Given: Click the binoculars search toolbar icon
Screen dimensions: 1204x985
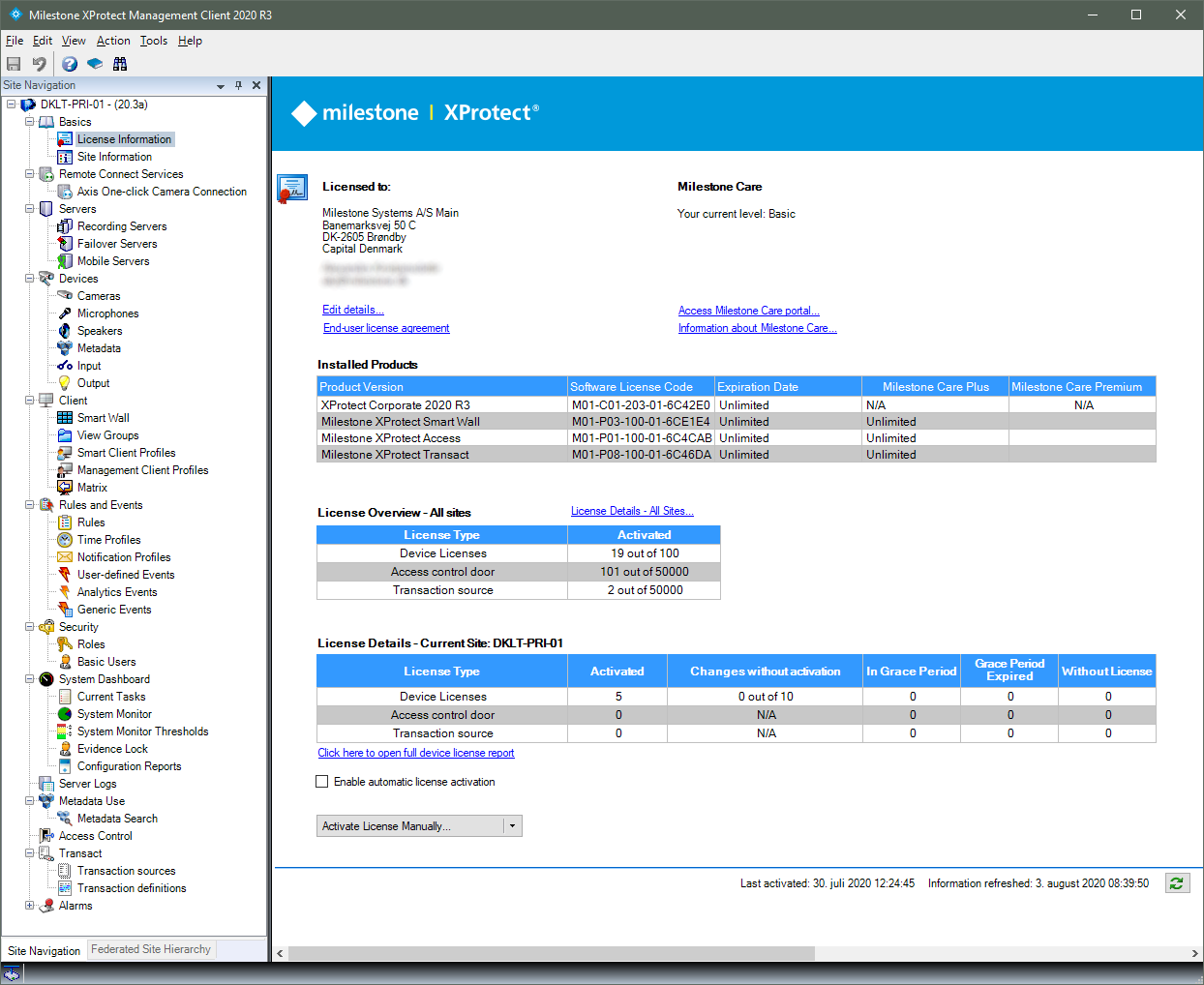Looking at the screenshot, I should point(120,64).
